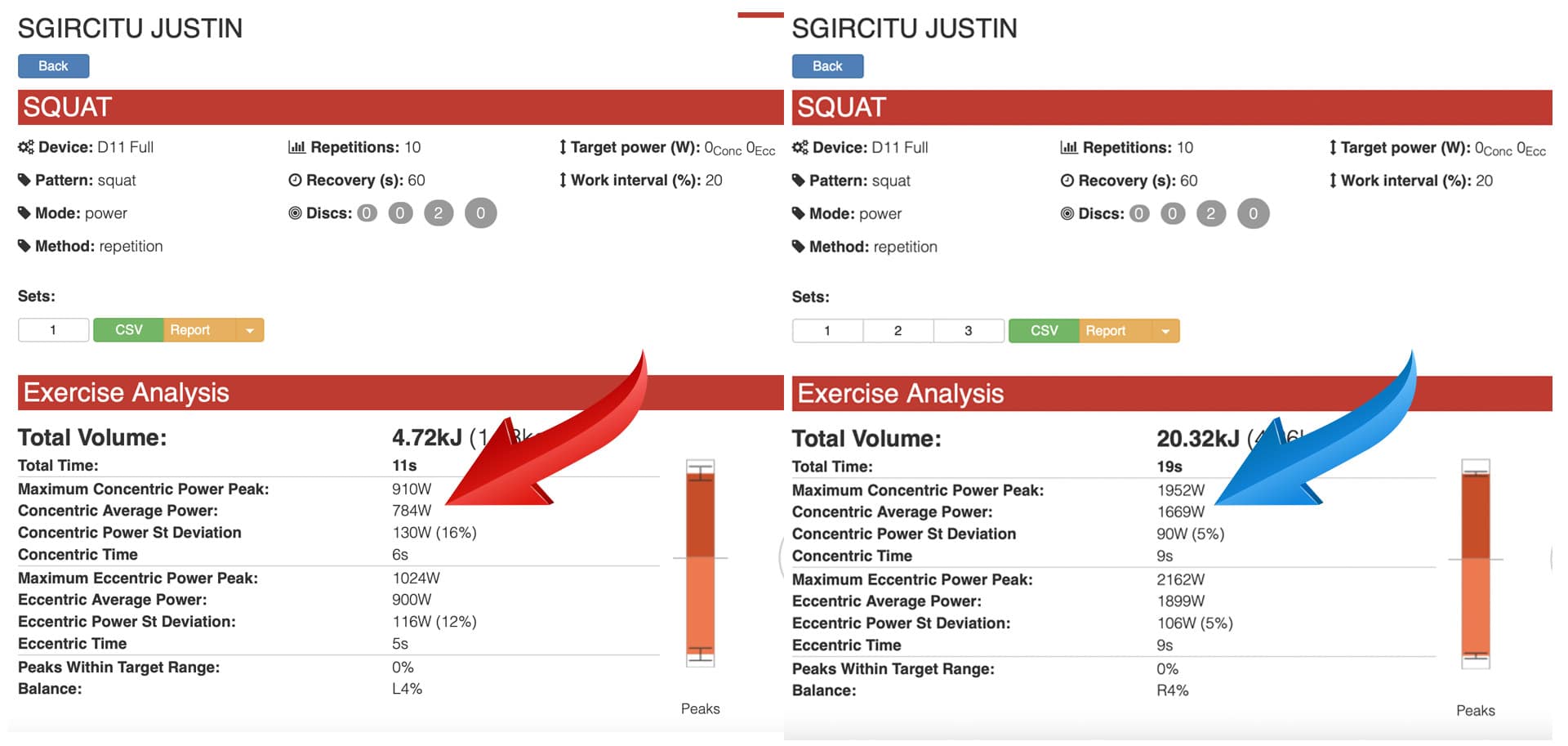This screenshot has height=746, width=1568.
Task: Select set 2 tab in right panel
Action: tap(898, 331)
